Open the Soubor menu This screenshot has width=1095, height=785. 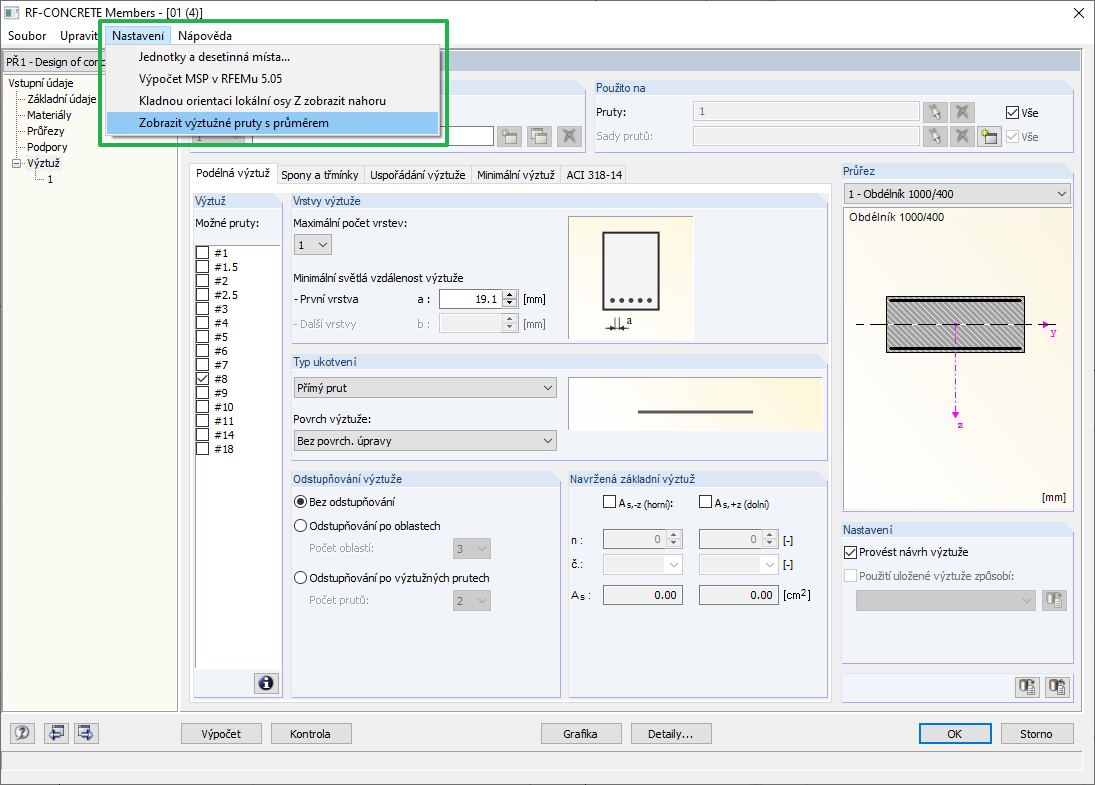tap(27, 36)
